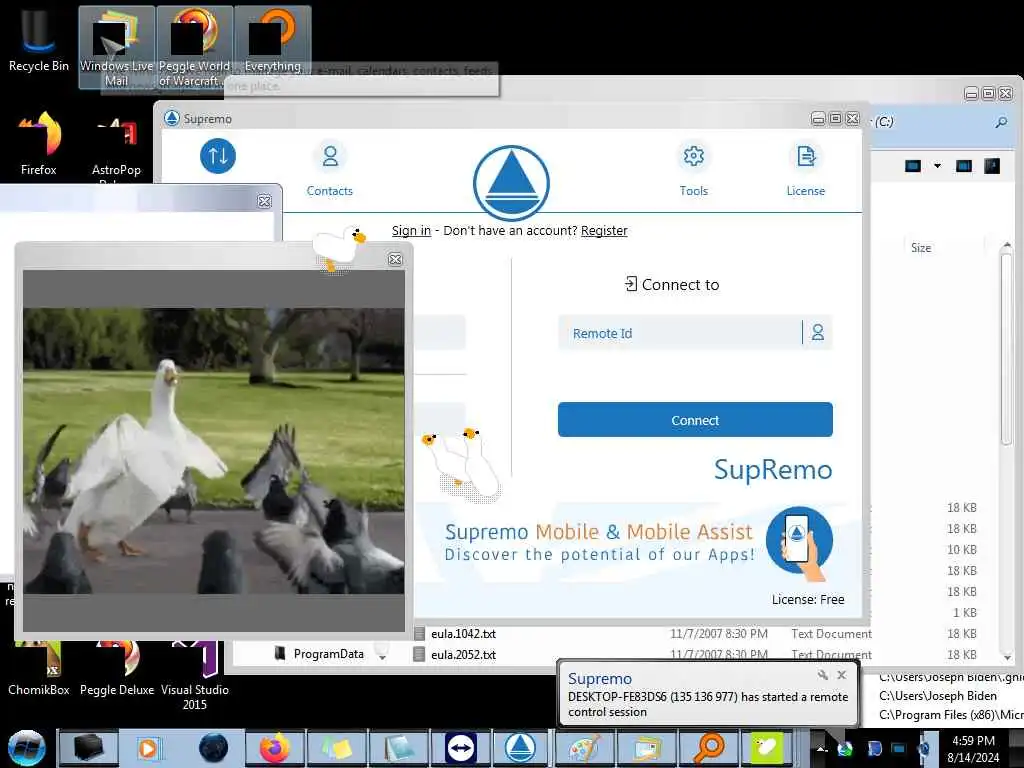Focus the Remote Id input field
The height and width of the screenshot is (768, 1024).
(679, 333)
